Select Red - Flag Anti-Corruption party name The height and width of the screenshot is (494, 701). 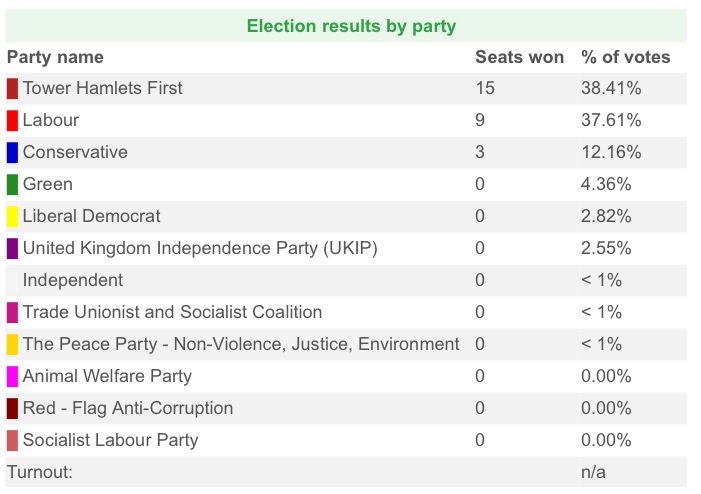127,408
